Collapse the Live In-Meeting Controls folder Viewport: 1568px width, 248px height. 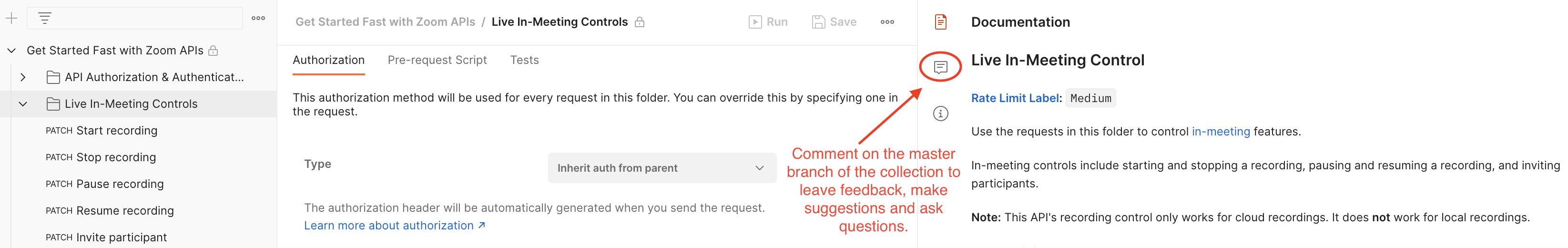pos(22,104)
